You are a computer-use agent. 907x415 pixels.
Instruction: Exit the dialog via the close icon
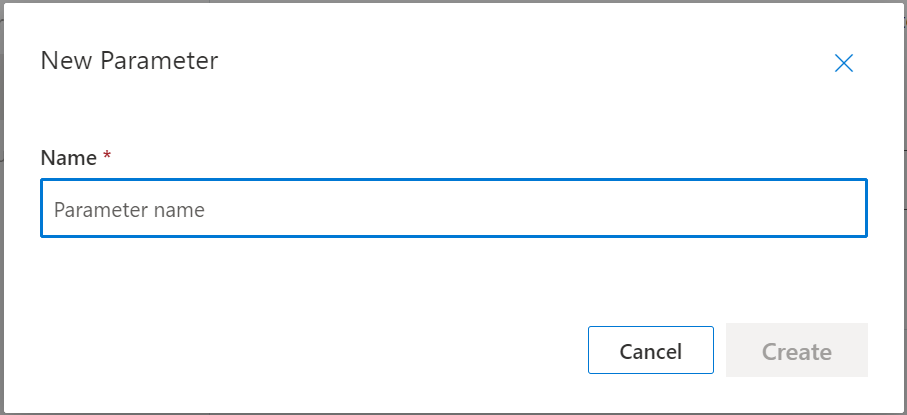tap(843, 63)
